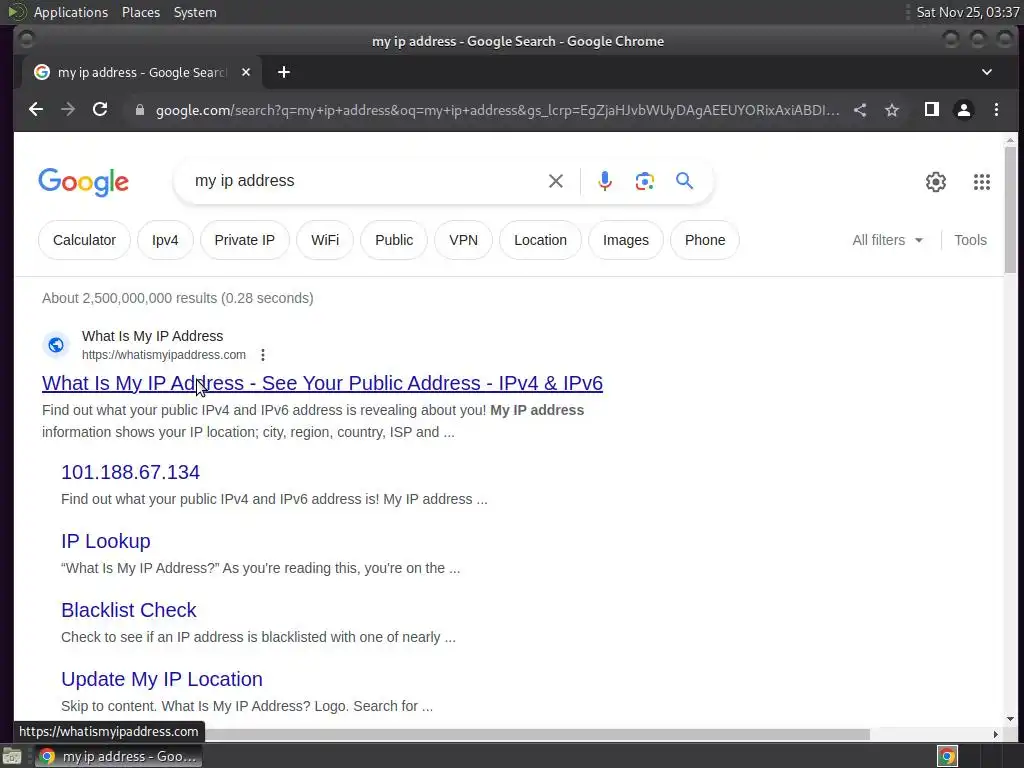Click the show desktop icon in taskbar
Image resolution: width=1024 pixels, height=768 pixels.
12,757
